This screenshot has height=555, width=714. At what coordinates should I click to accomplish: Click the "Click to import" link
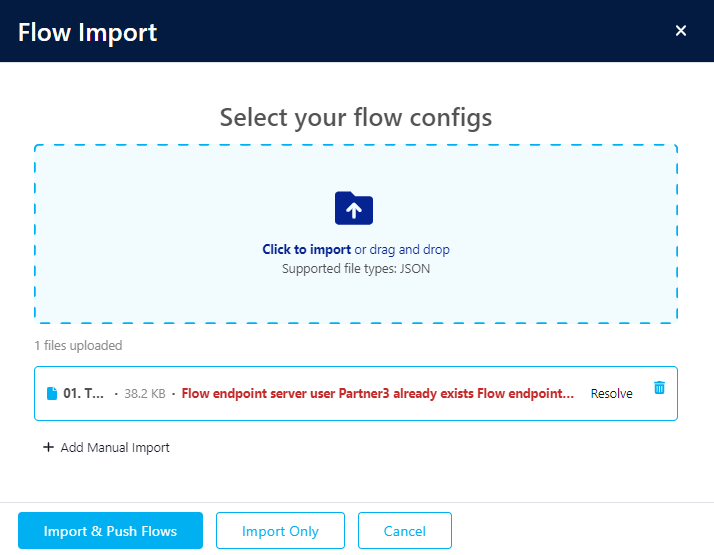click(306, 250)
